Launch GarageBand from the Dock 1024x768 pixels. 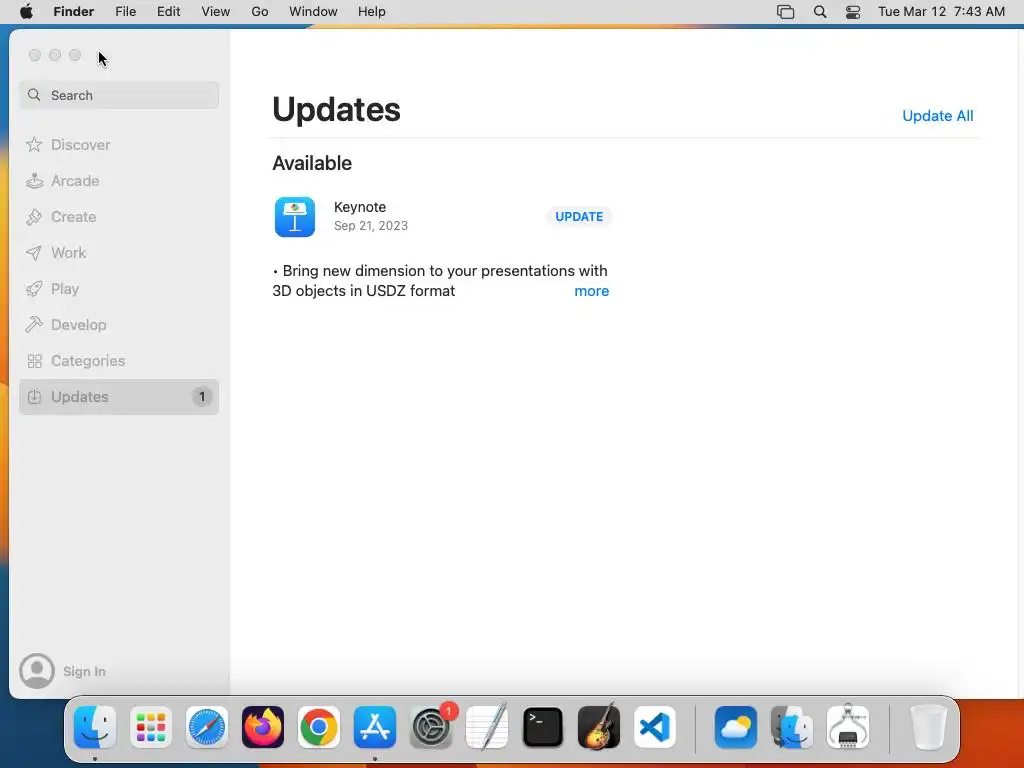pyautogui.click(x=599, y=727)
